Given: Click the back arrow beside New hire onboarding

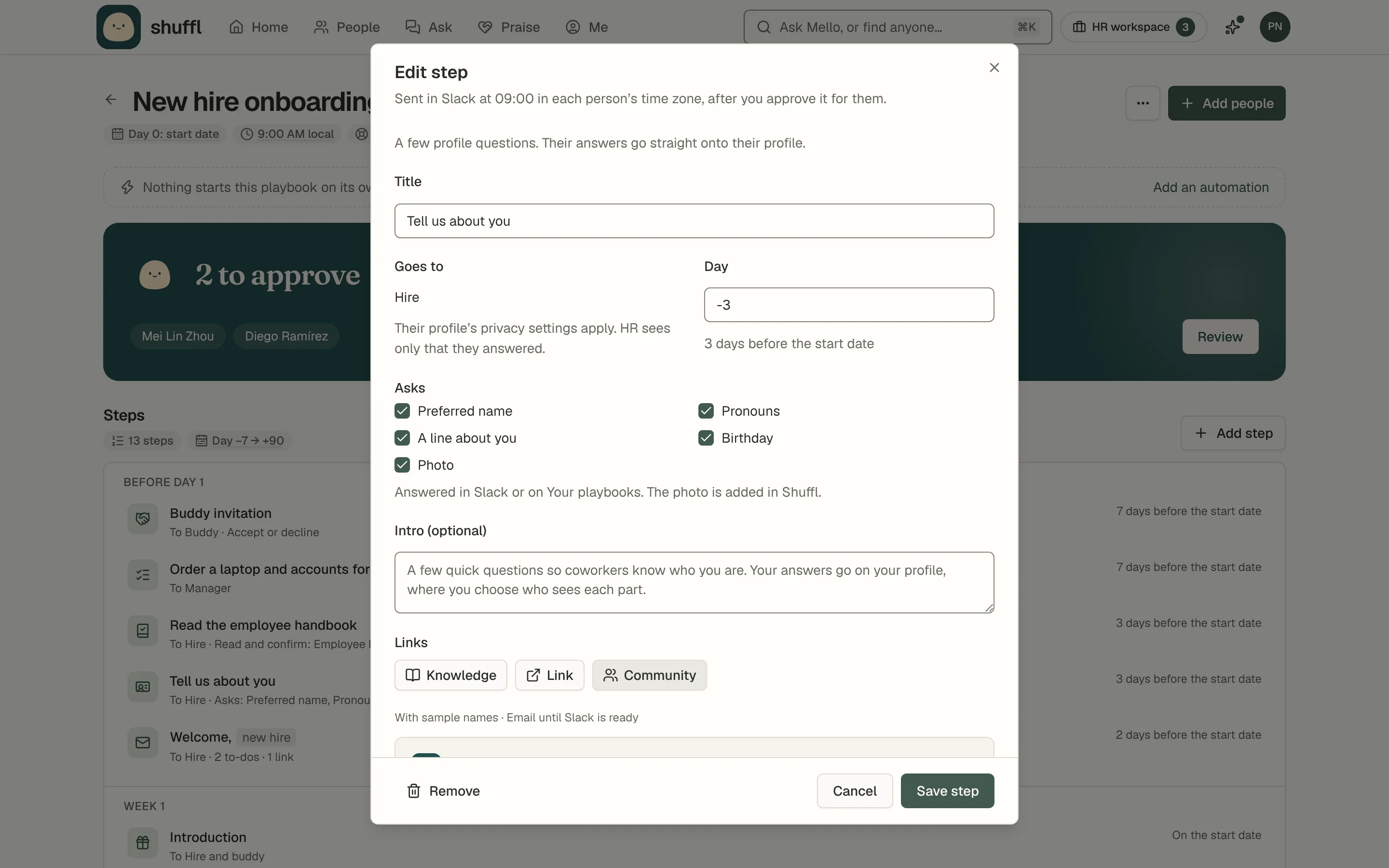Looking at the screenshot, I should [111, 99].
